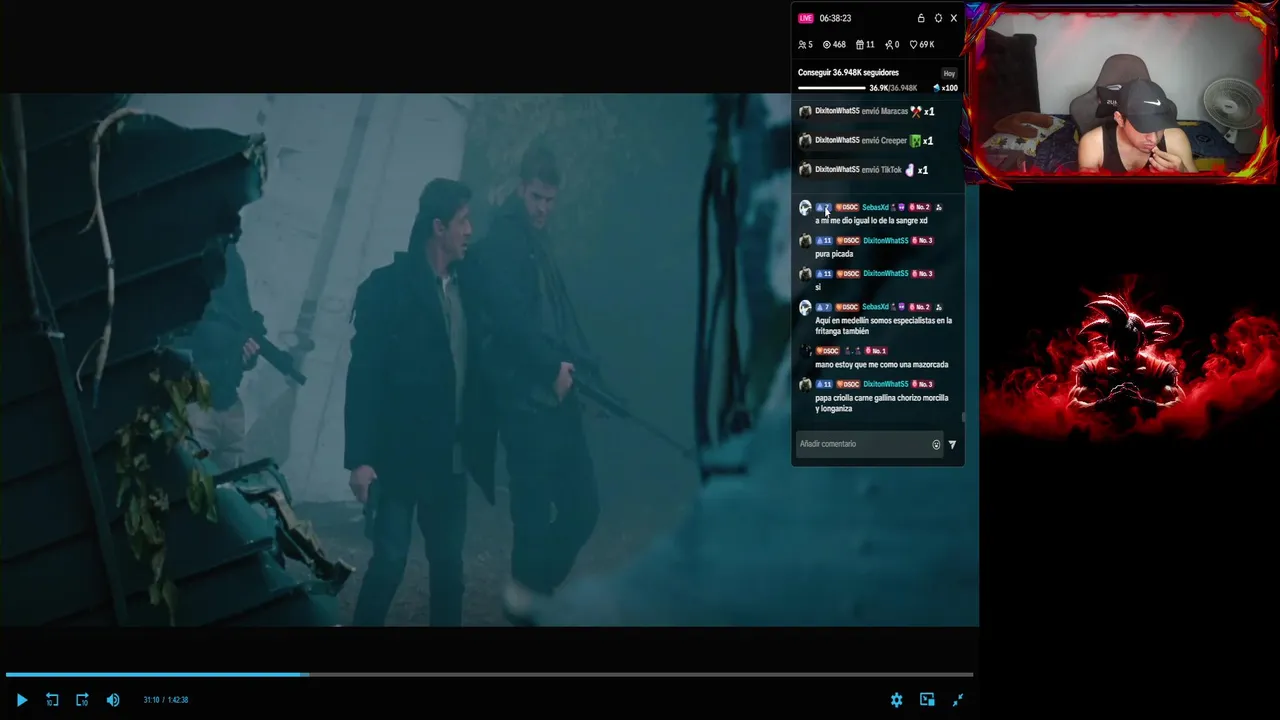Click the chat scrollbar handle
The width and height of the screenshot is (1280, 720).
click(963, 417)
